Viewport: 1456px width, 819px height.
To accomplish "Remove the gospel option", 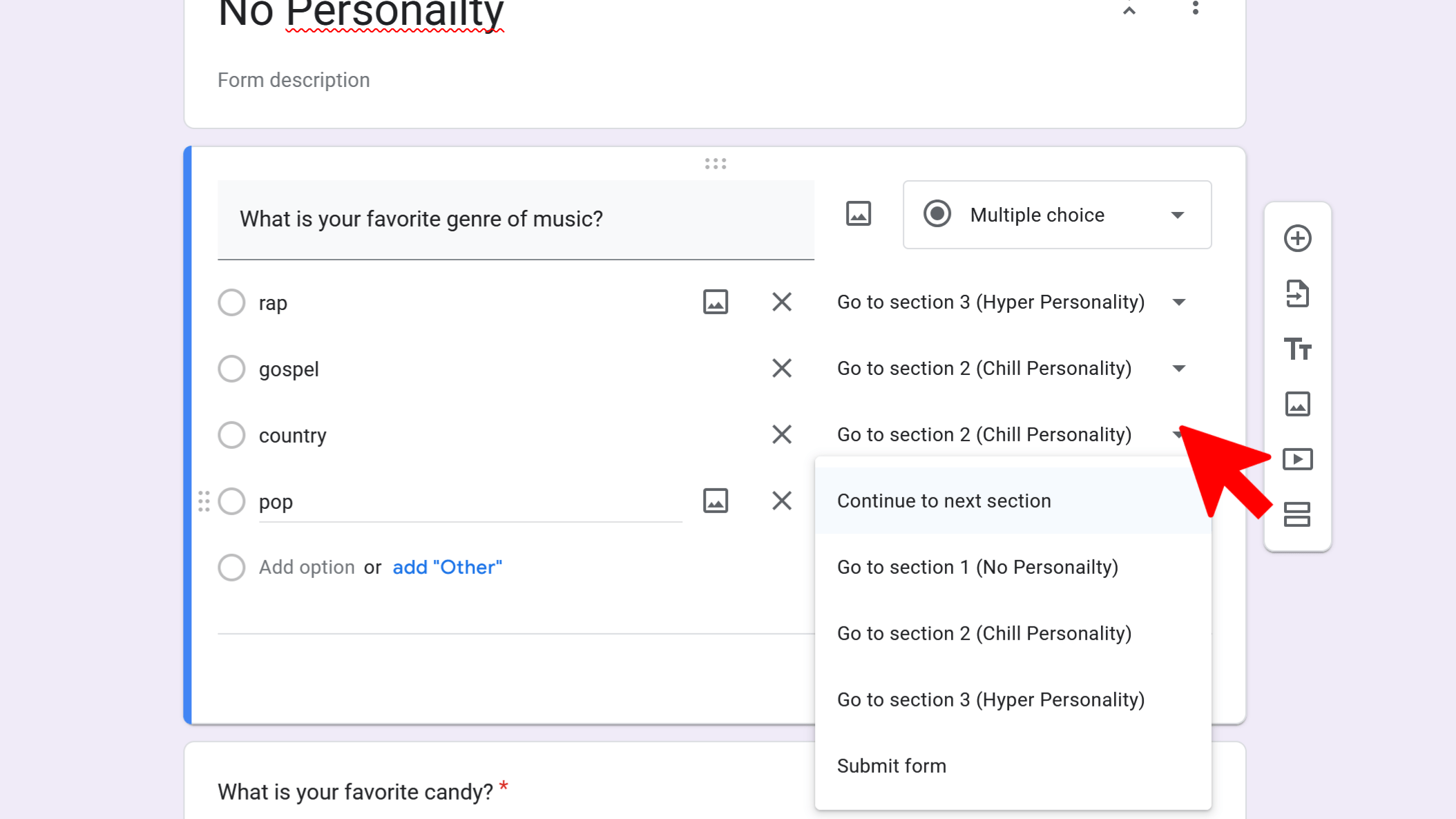I will 781,369.
